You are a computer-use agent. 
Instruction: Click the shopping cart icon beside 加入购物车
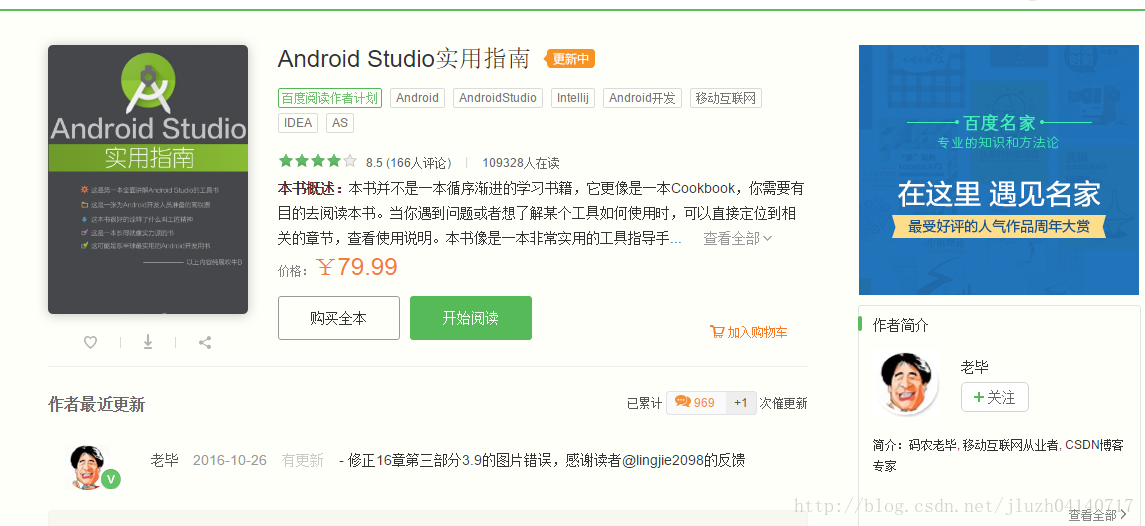717,332
